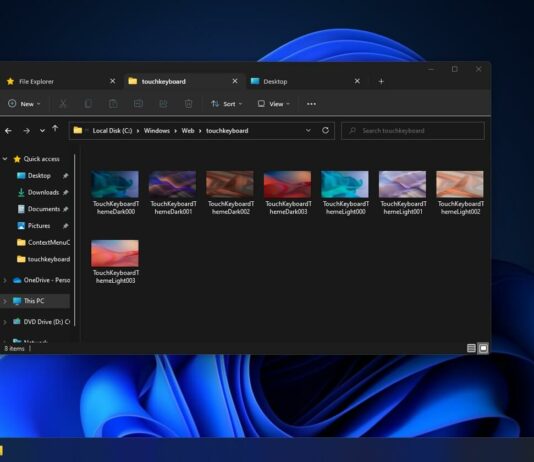Click the pin icon beside Documents
Screen dimensions: 534x462
click(x=65, y=209)
